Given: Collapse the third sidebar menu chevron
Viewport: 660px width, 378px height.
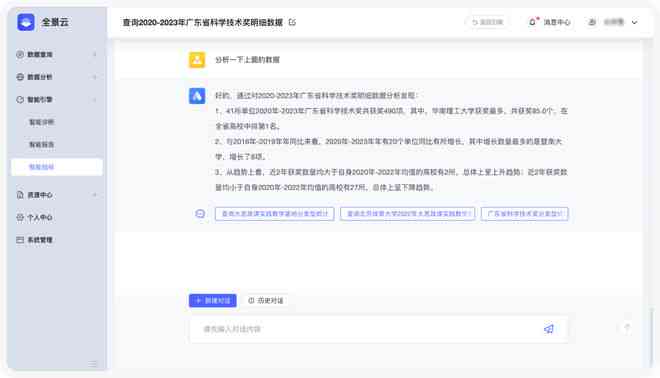Looking at the screenshot, I should click(x=95, y=99).
